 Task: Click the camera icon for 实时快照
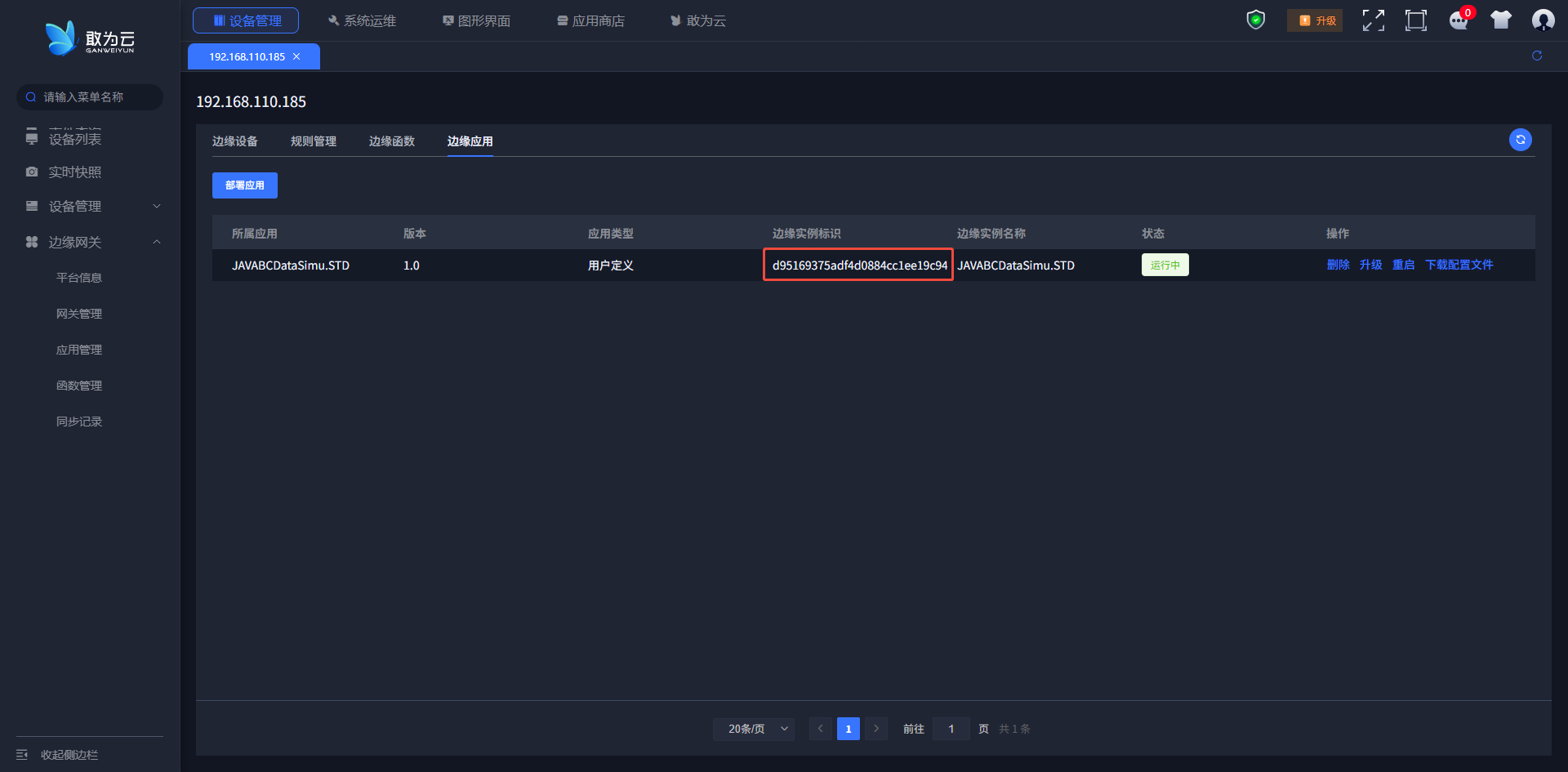point(32,172)
